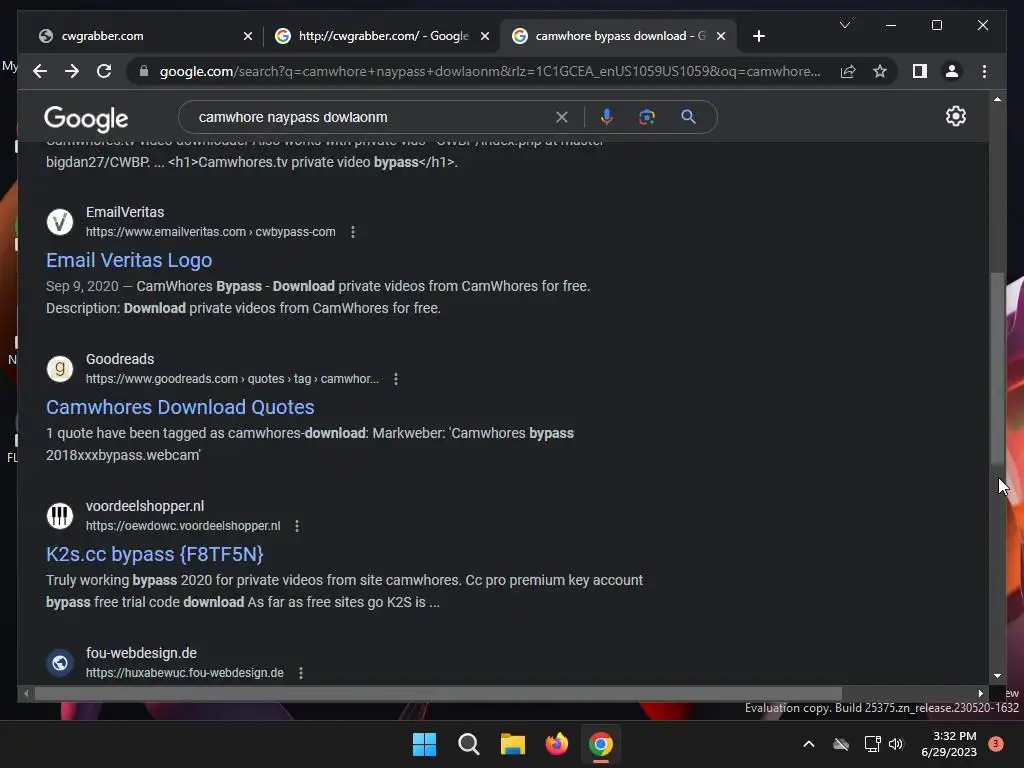Close the http://cwgrabber.com/ Google tab
The height and width of the screenshot is (768, 1024).
(x=485, y=36)
